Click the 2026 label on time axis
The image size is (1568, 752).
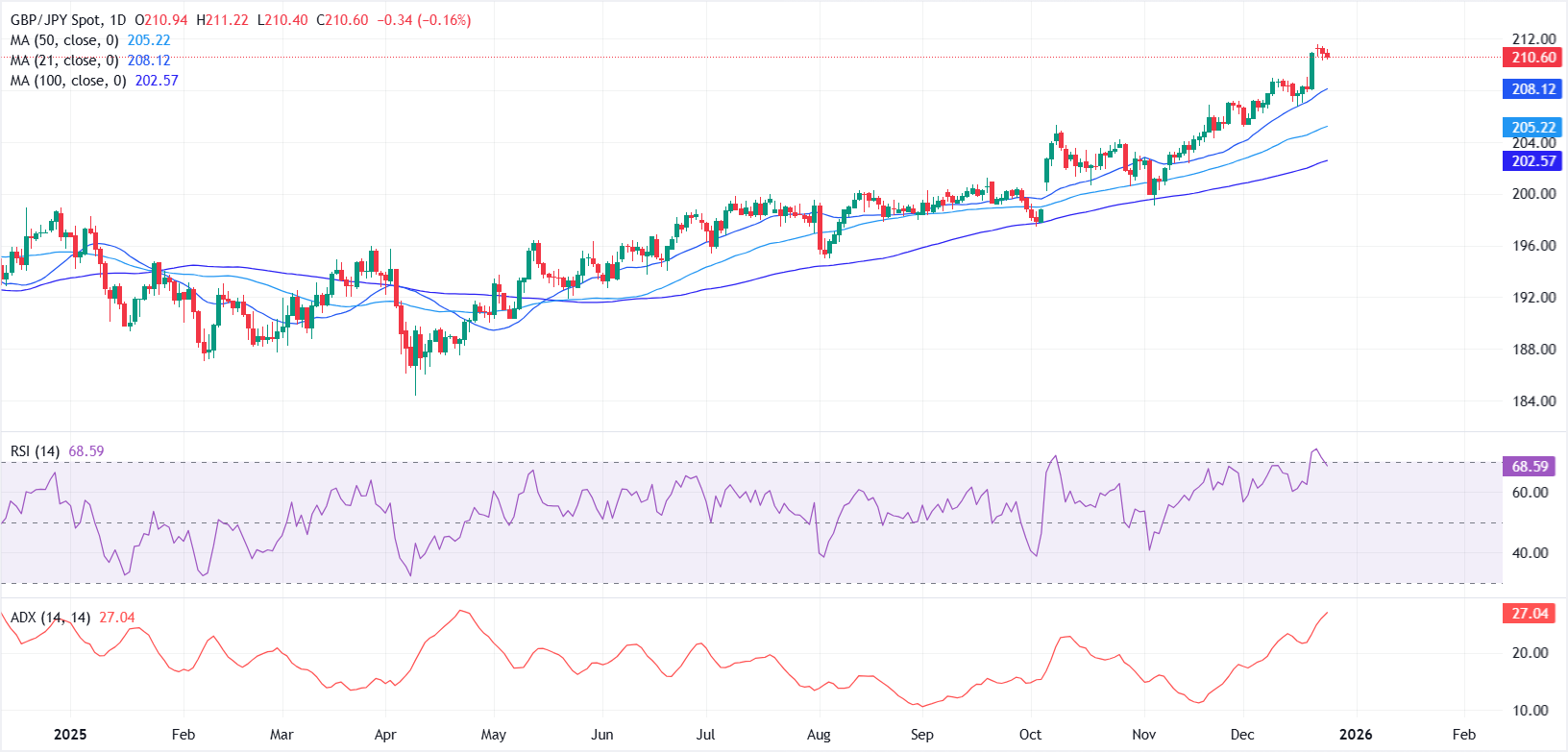1356,735
